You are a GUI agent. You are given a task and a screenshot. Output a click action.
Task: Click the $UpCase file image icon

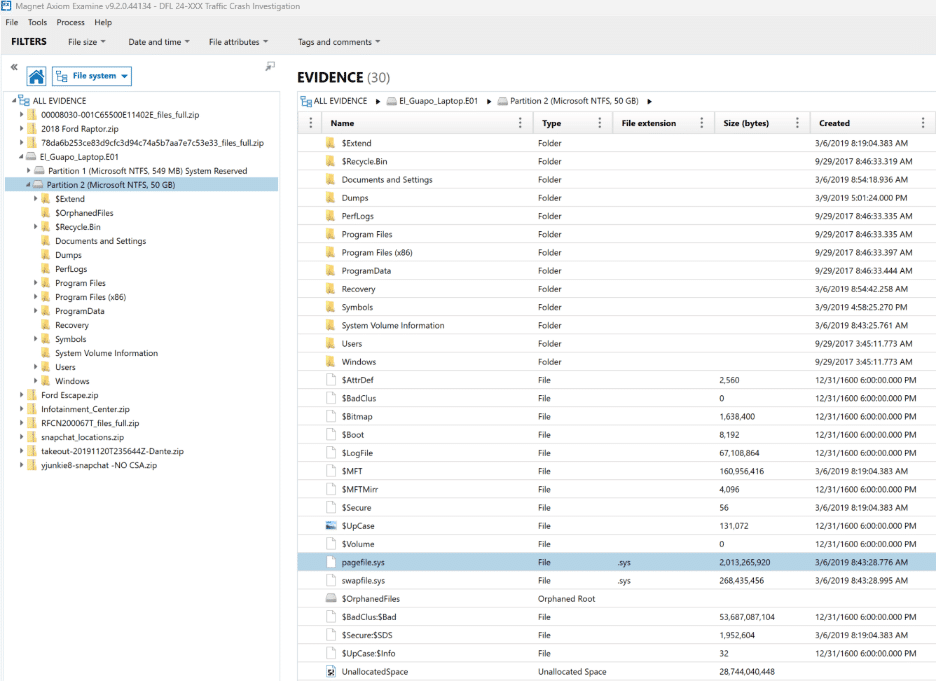(x=331, y=526)
